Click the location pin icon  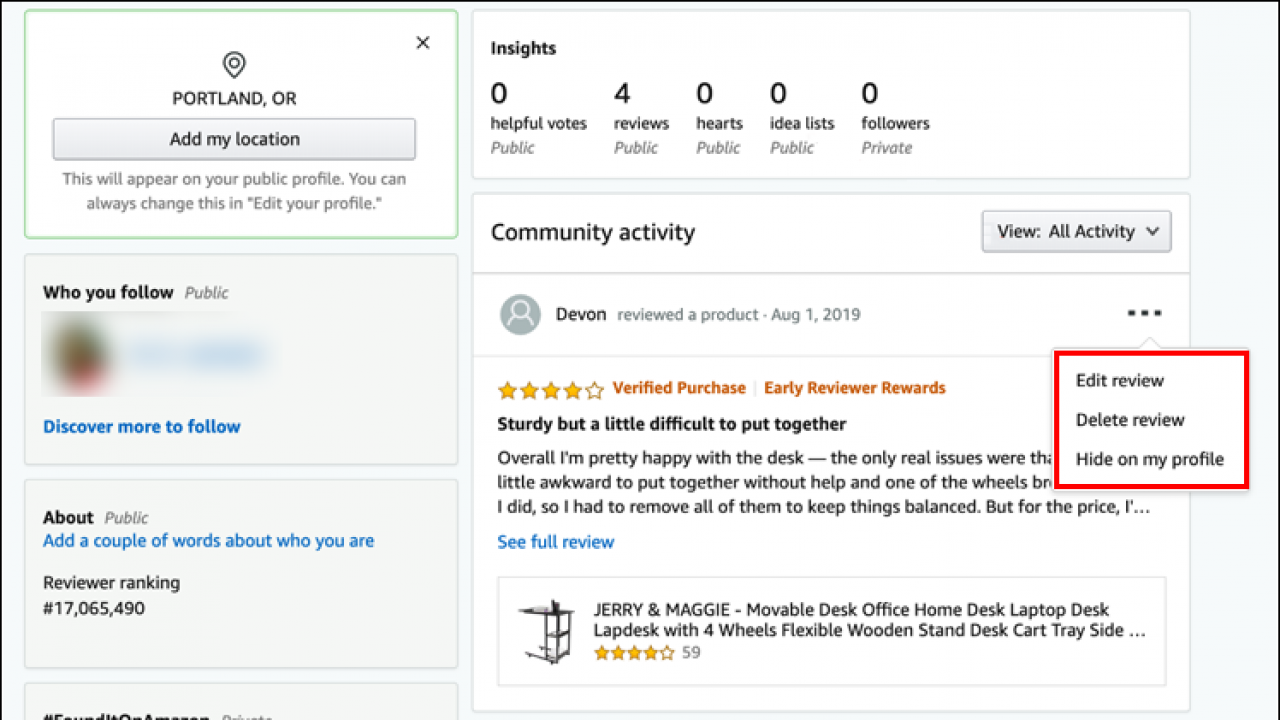[233, 64]
